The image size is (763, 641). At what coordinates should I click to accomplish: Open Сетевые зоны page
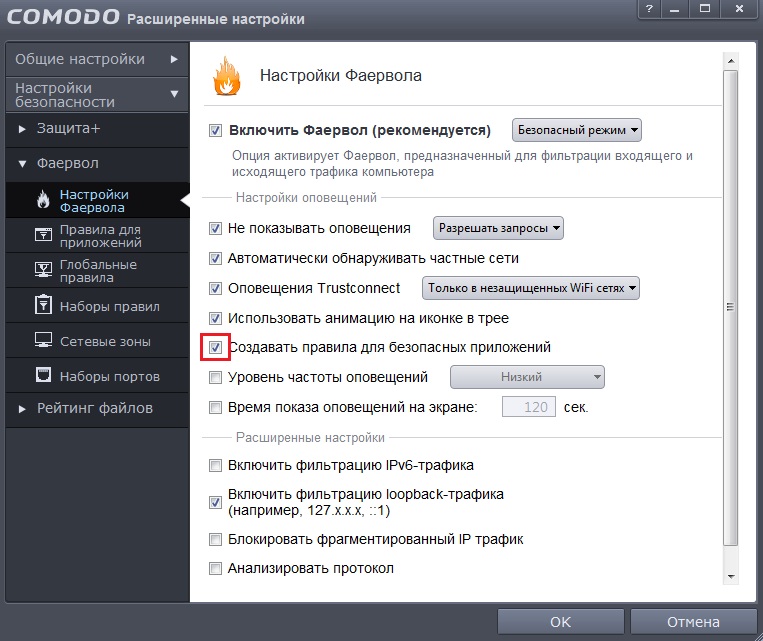tap(97, 341)
